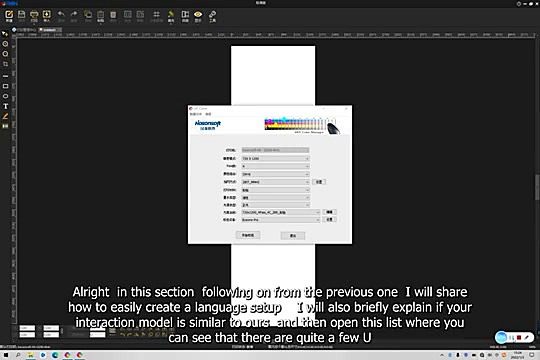Select the rectangle shape tool
540x360 pixels.
[5, 86]
